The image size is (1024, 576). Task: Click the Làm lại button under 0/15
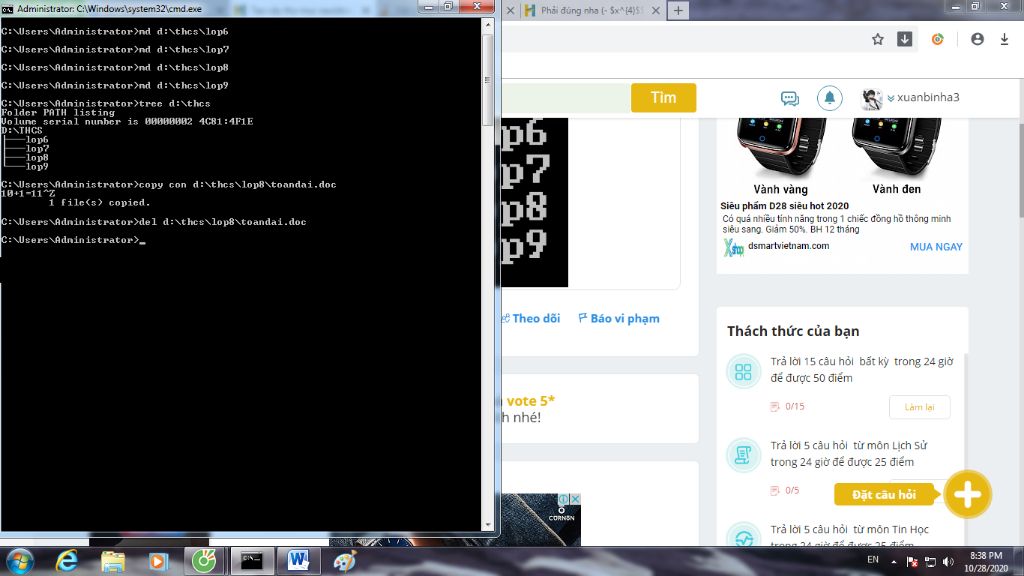click(919, 407)
